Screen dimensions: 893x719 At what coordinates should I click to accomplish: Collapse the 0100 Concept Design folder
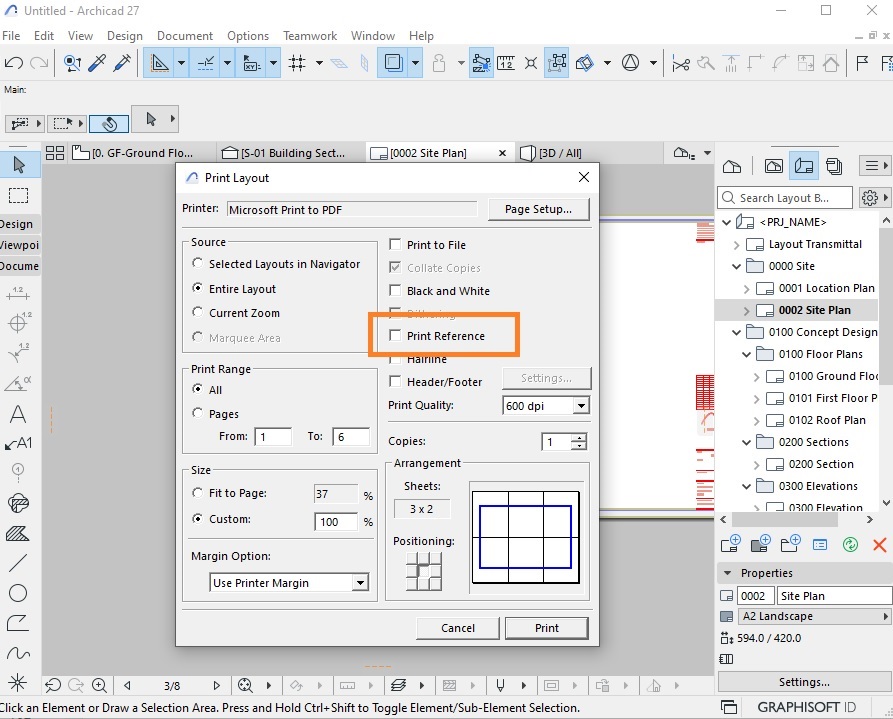pyautogui.click(x=736, y=332)
